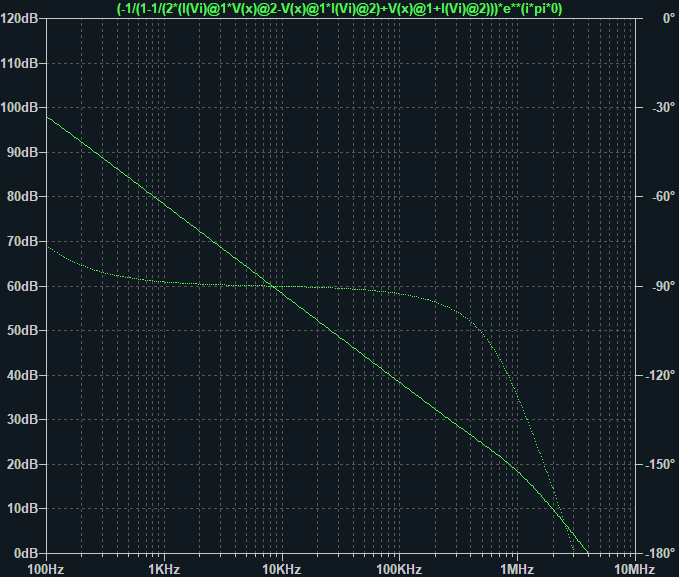
Task: Click the -150° phase axis label
Action: coord(660,464)
